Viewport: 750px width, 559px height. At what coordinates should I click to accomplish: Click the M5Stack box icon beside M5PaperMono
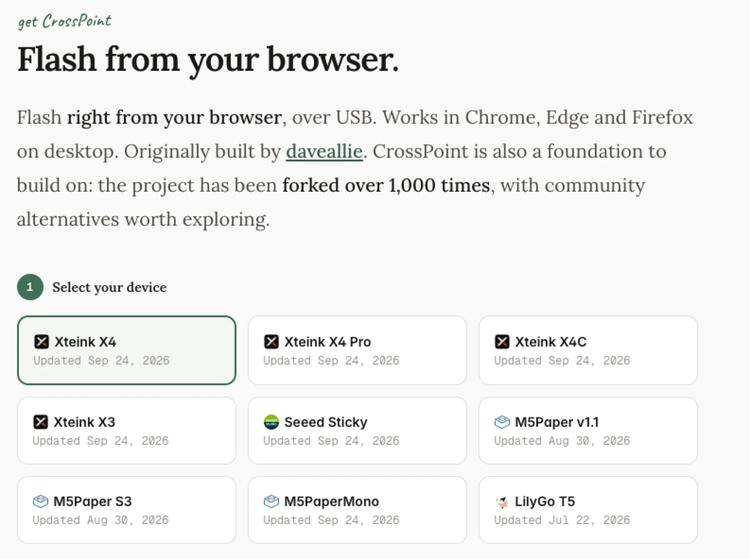[271, 501]
